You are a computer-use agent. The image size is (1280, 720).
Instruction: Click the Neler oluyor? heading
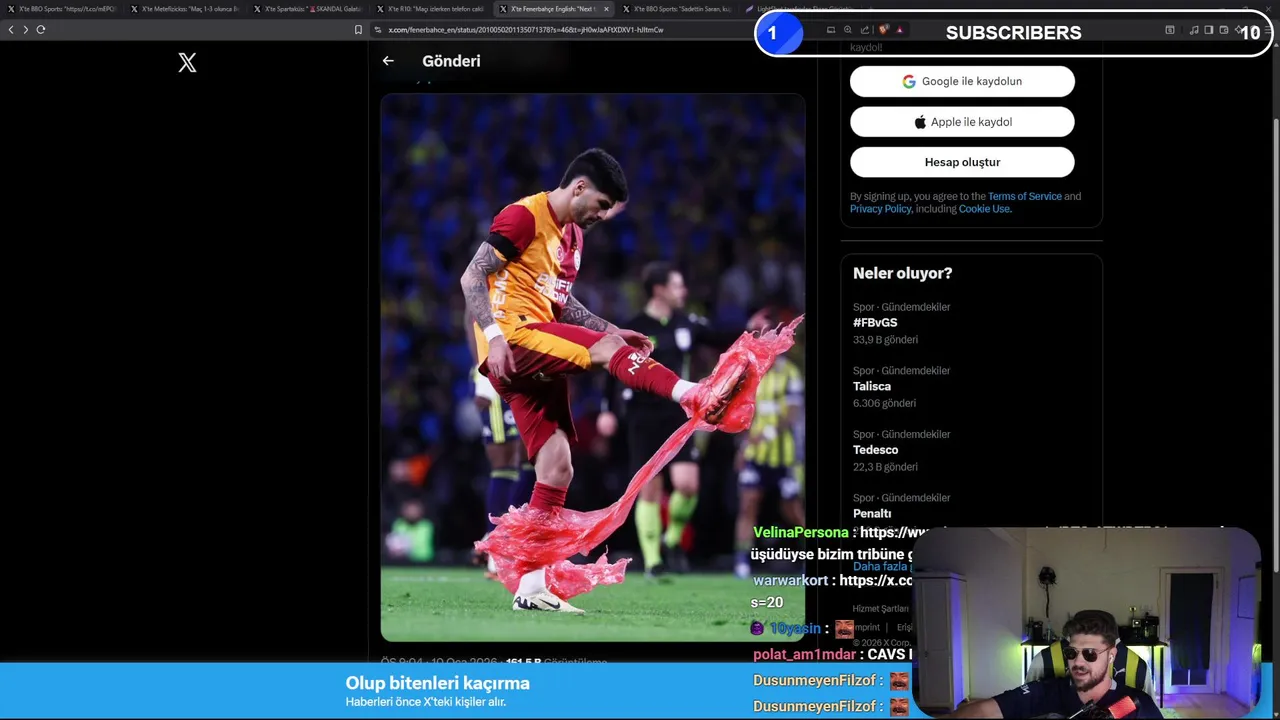click(x=902, y=273)
